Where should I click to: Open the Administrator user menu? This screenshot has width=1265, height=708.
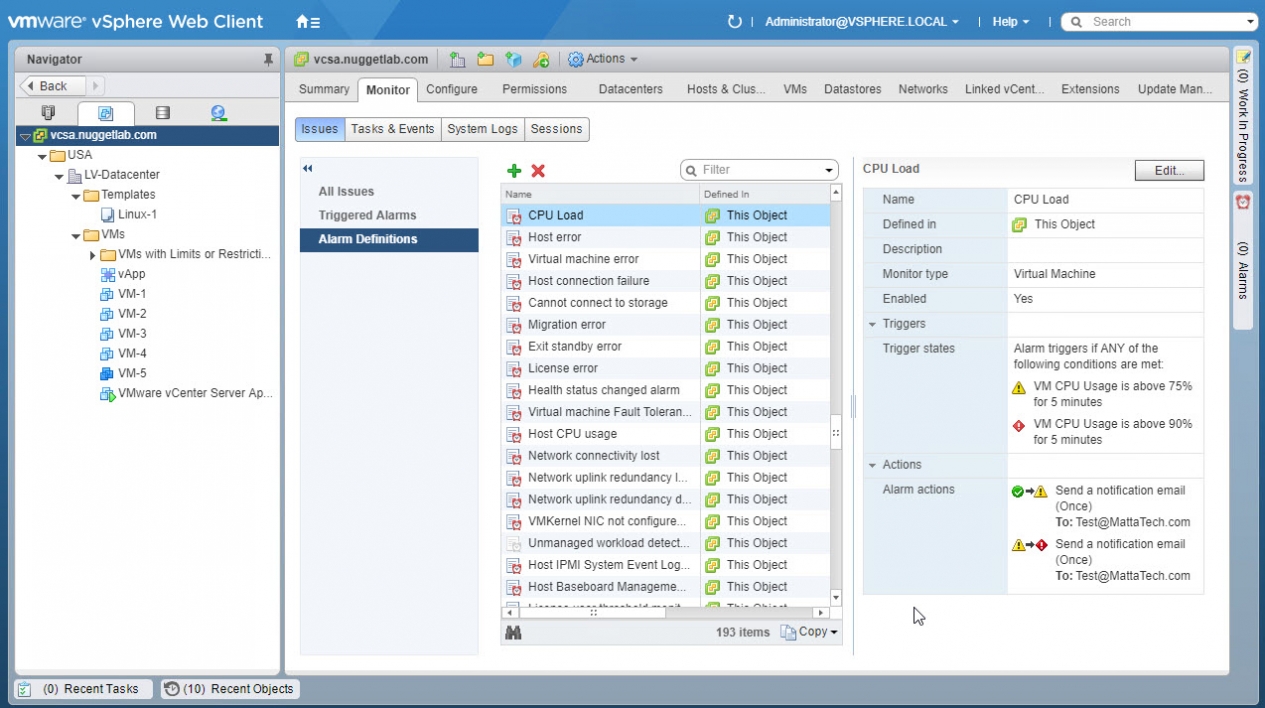click(861, 21)
